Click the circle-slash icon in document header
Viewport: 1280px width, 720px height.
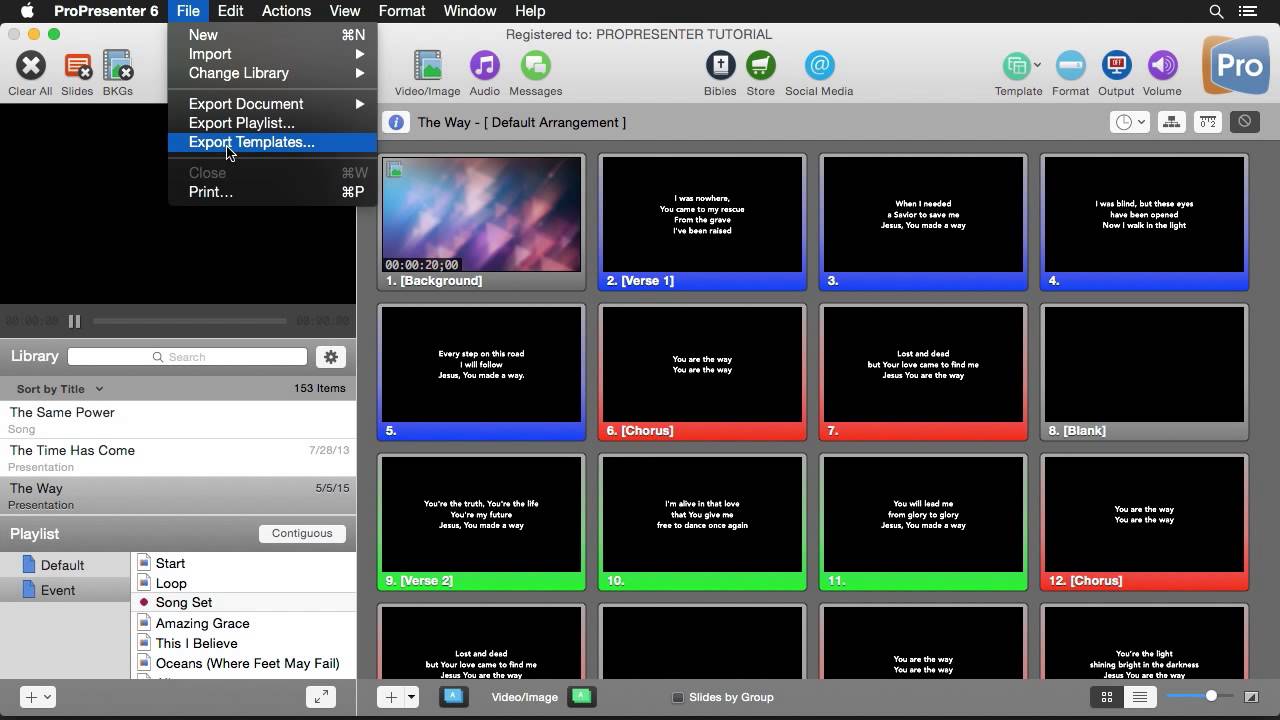pyautogui.click(x=1244, y=122)
